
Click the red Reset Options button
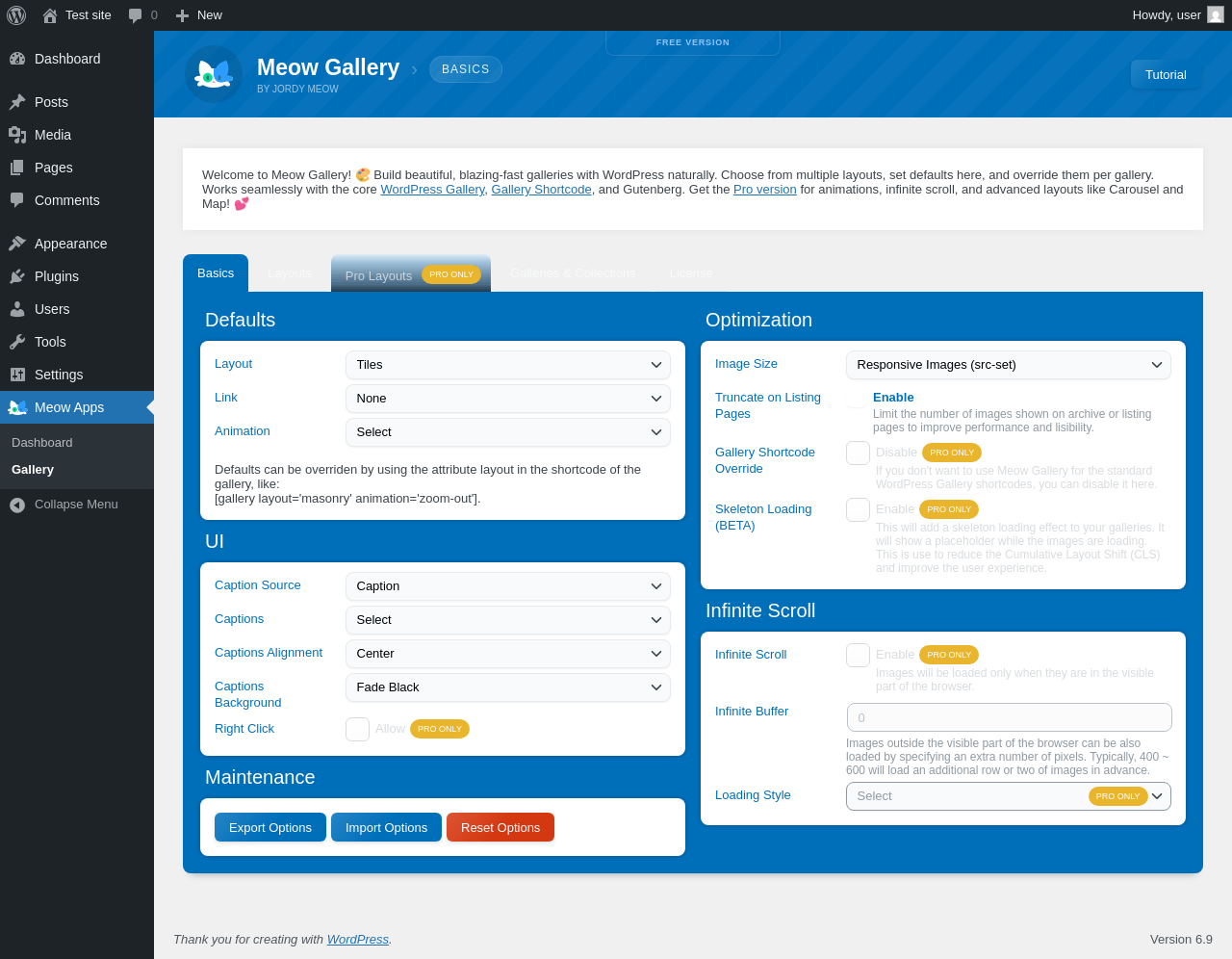click(500, 827)
